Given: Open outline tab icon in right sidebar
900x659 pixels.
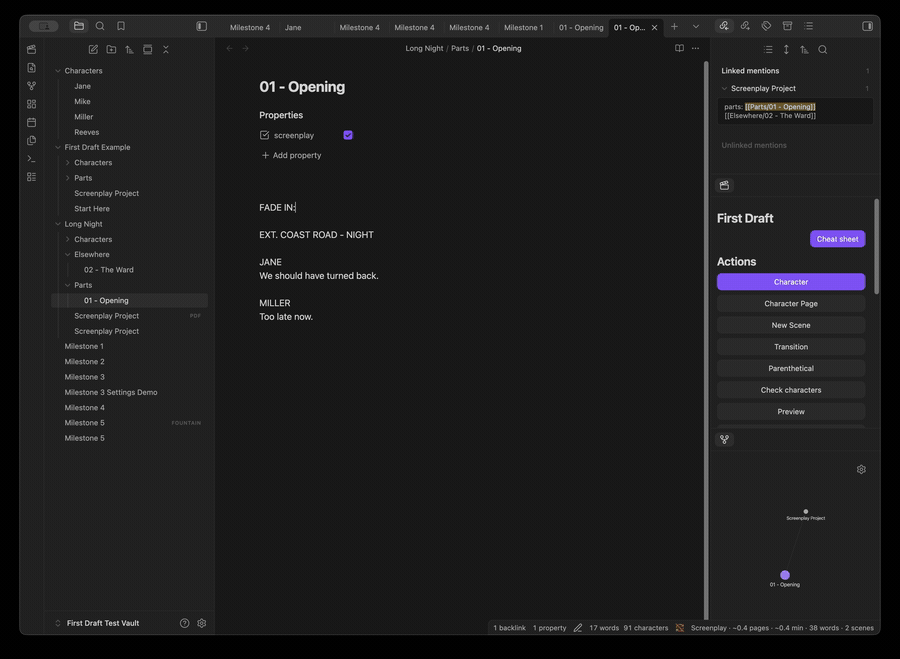Looking at the screenshot, I should pos(809,26).
